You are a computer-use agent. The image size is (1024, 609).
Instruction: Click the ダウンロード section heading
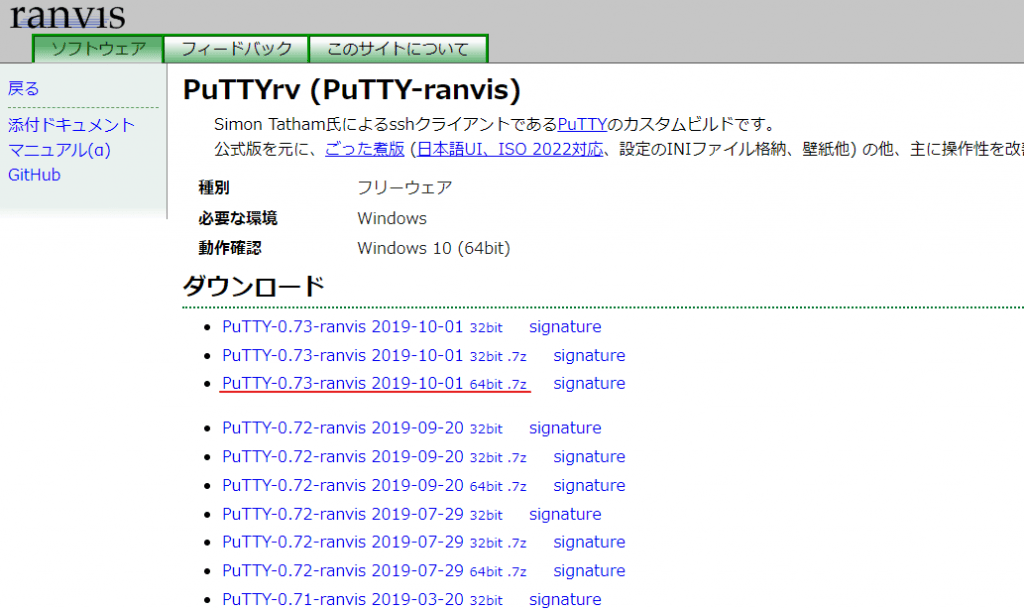(253, 286)
